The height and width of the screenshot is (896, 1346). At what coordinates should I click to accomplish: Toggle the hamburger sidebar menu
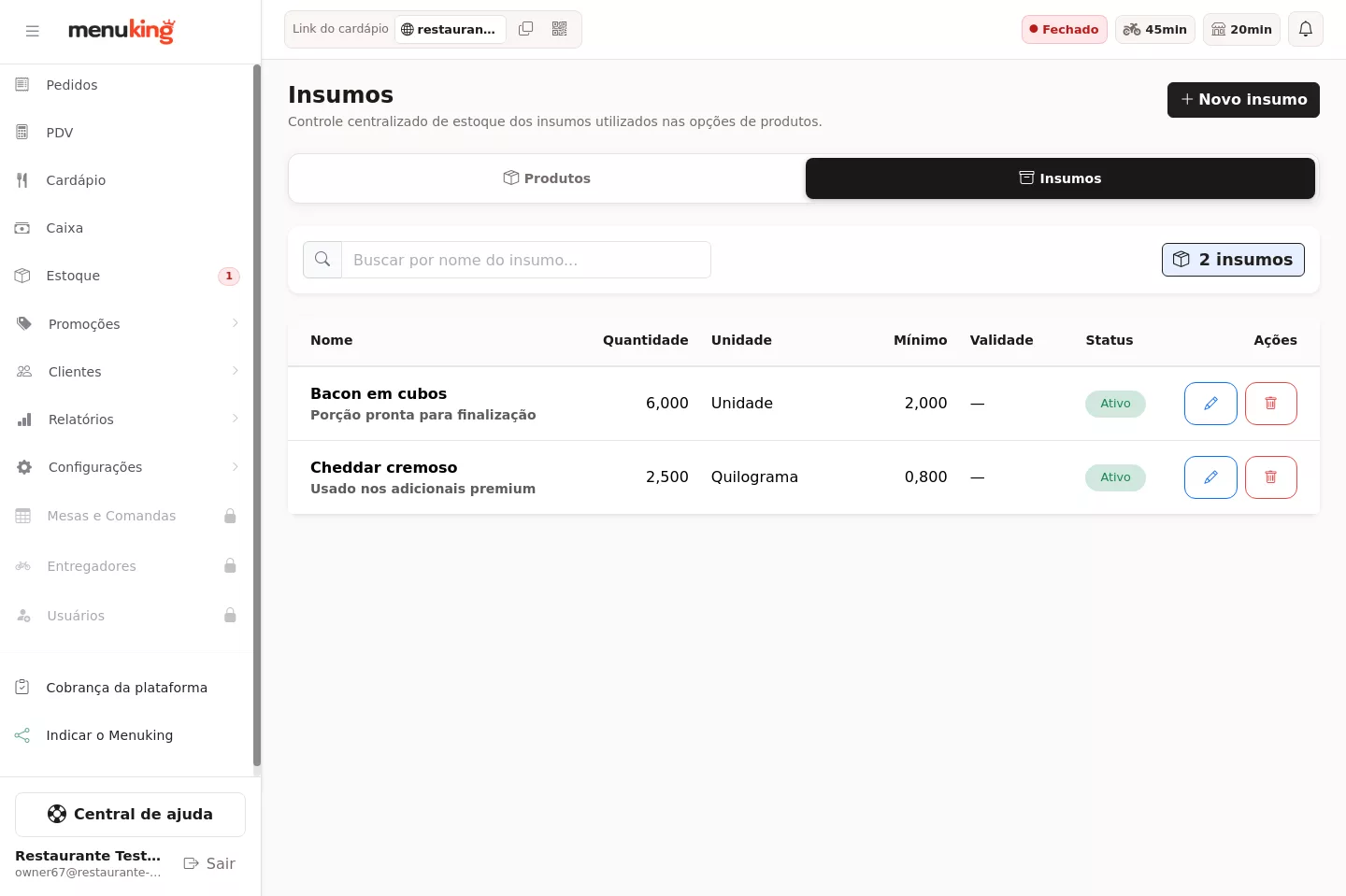click(33, 31)
